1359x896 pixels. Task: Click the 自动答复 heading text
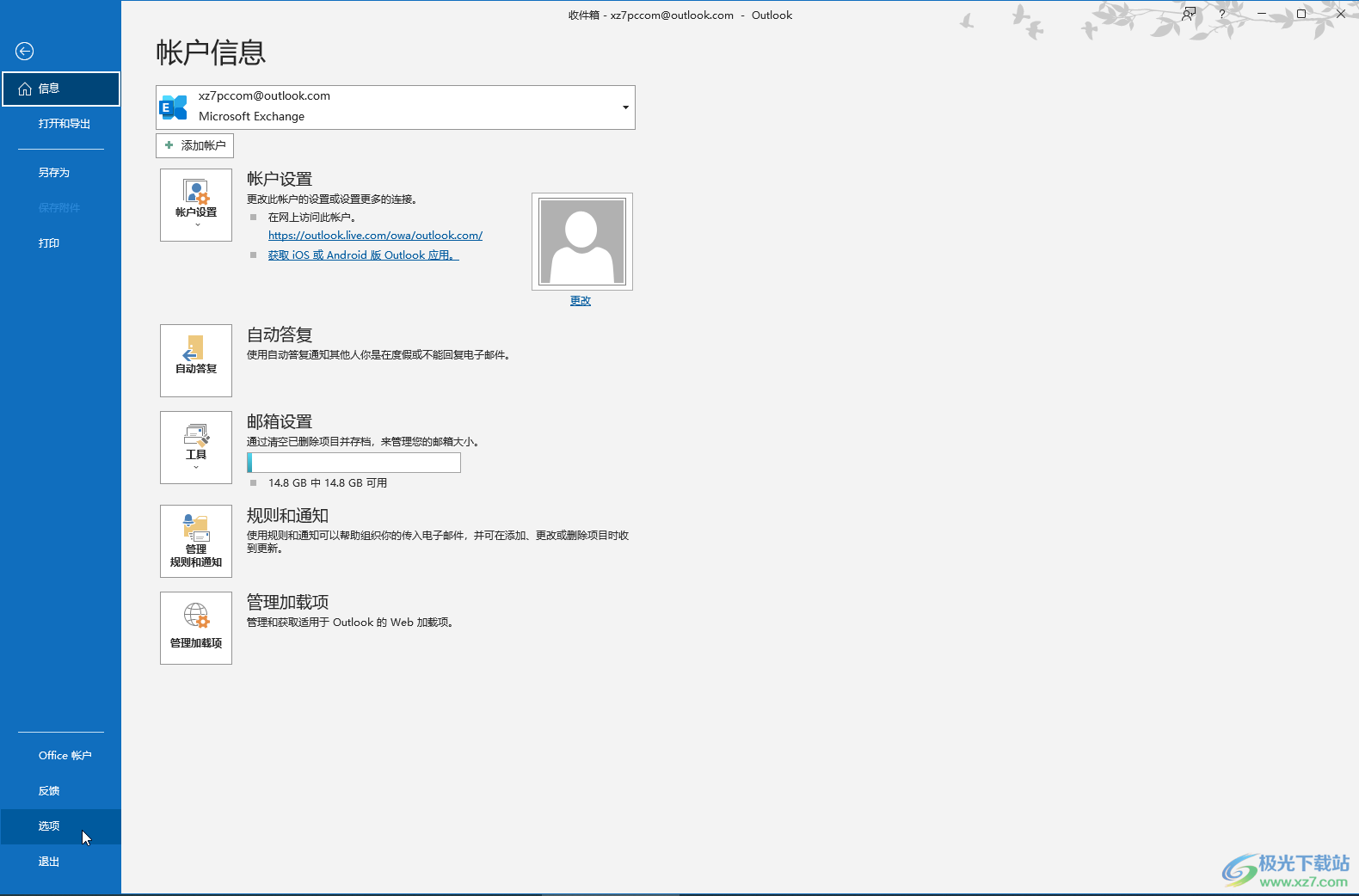pos(280,335)
